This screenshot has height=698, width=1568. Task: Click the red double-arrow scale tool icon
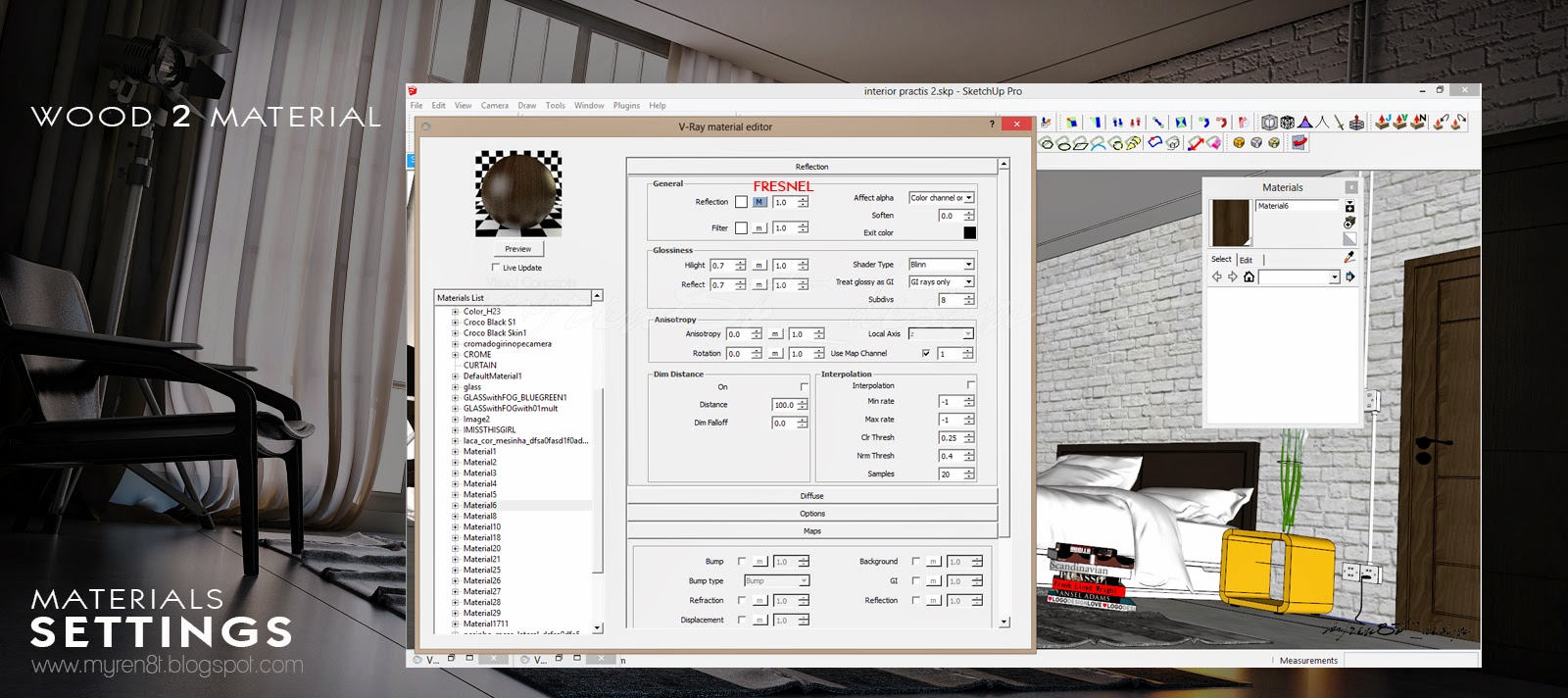[1196, 143]
